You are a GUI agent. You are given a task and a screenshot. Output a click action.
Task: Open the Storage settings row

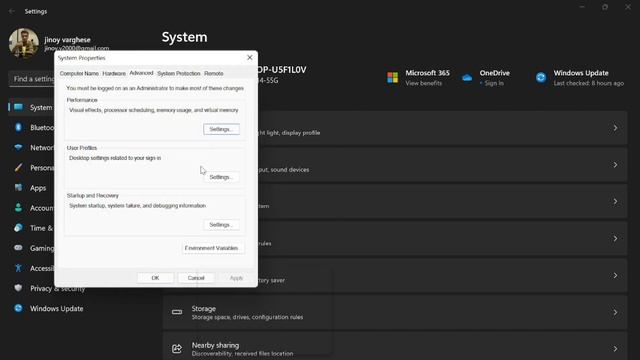pos(395,312)
